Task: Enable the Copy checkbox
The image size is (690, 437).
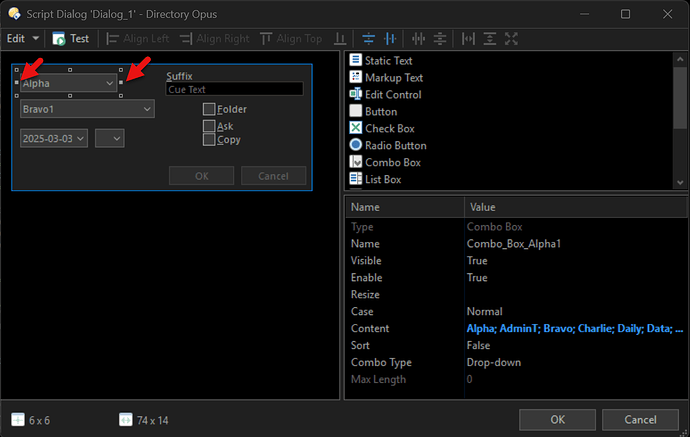Action: coord(209,140)
